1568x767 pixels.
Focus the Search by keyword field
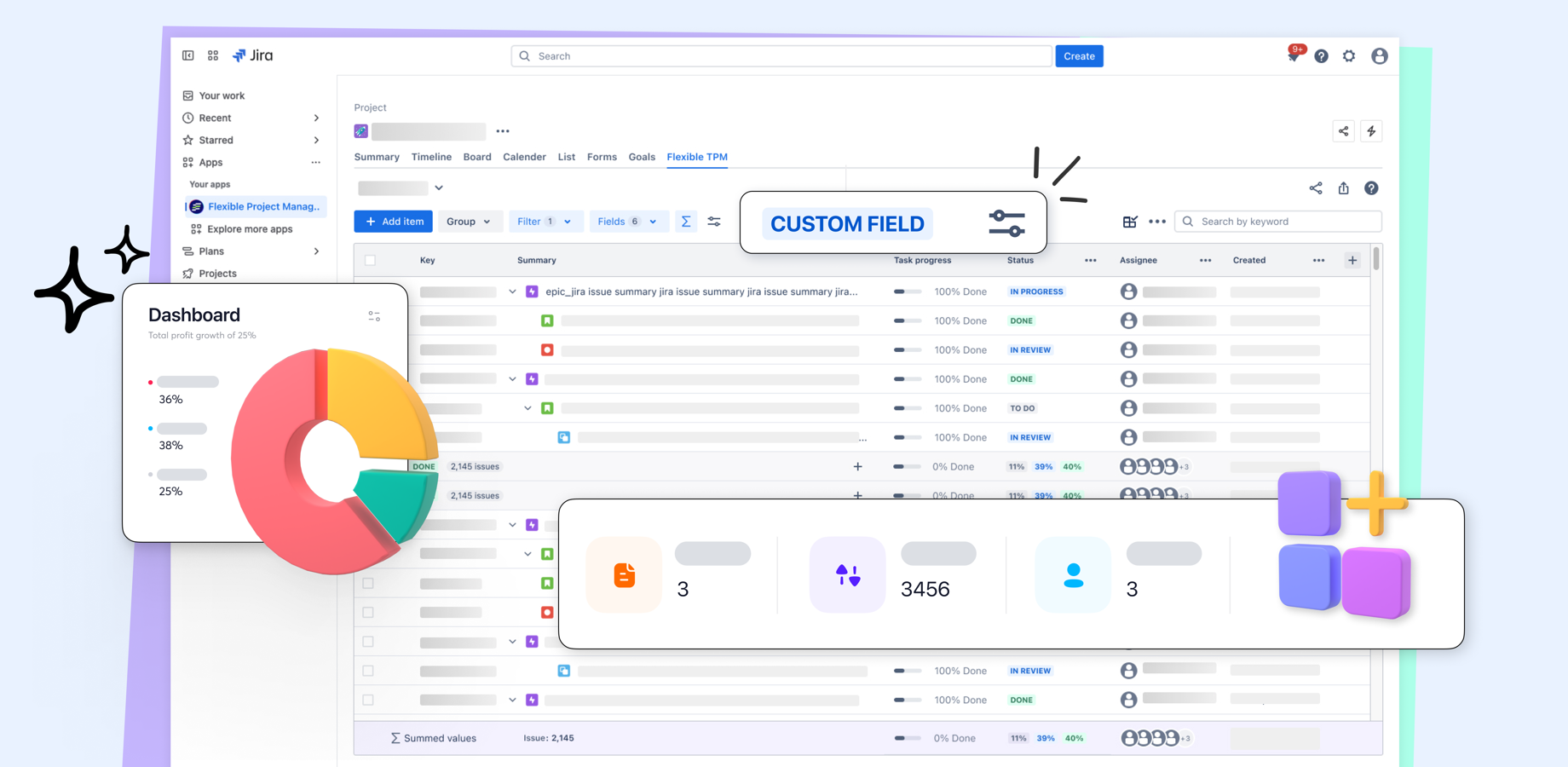click(1277, 222)
